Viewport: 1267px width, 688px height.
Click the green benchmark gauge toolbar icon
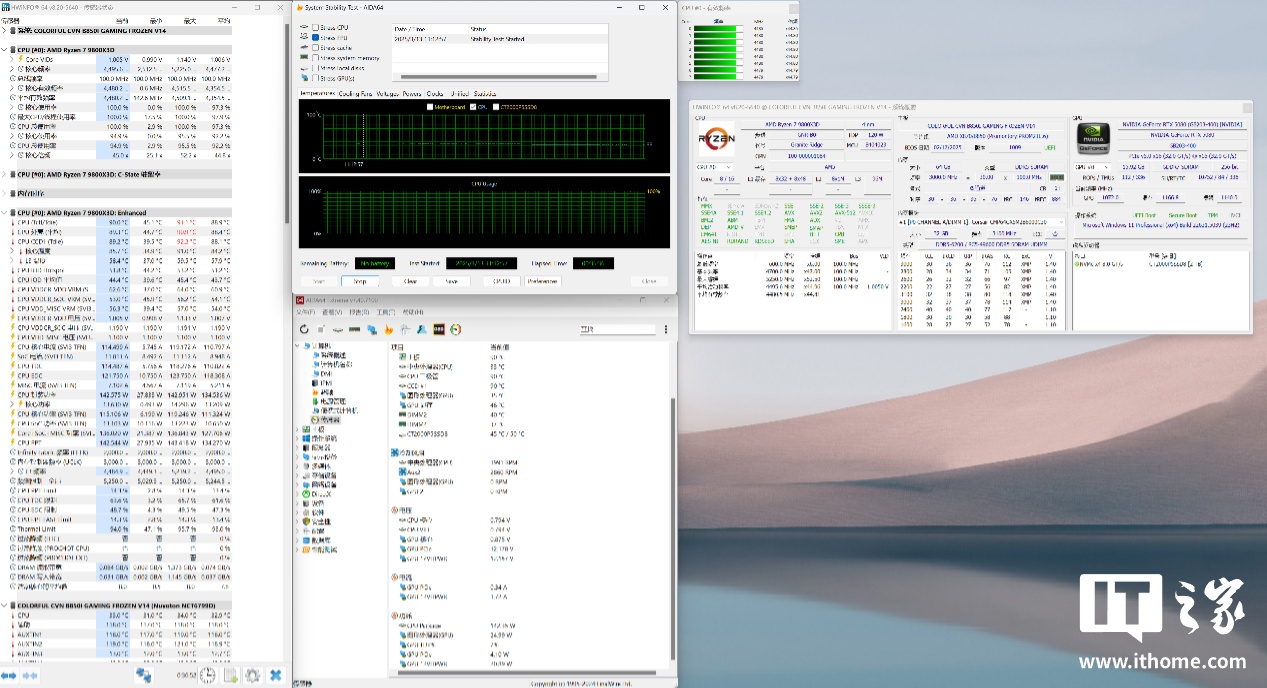tap(455, 329)
